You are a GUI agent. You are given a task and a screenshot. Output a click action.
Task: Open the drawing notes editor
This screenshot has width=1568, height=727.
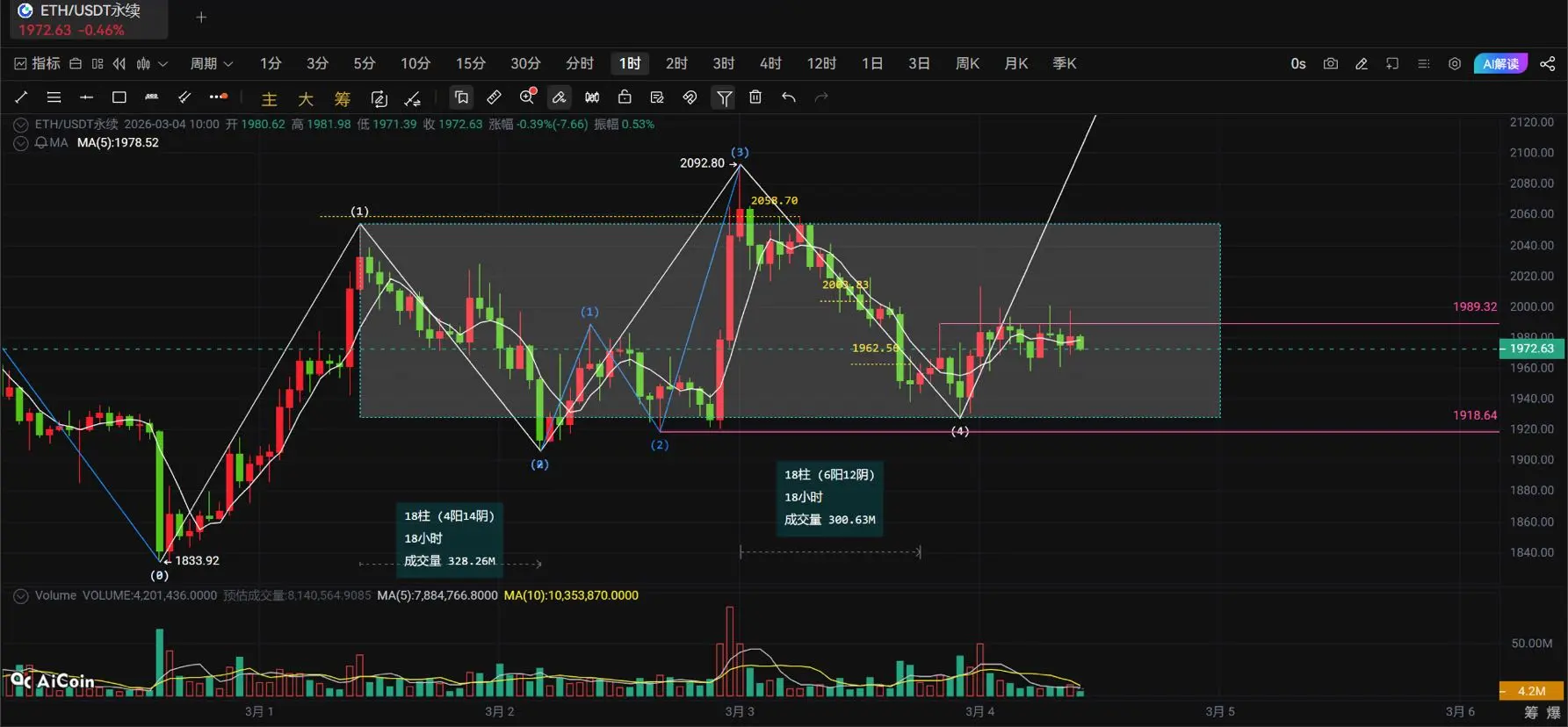point(657,97)
